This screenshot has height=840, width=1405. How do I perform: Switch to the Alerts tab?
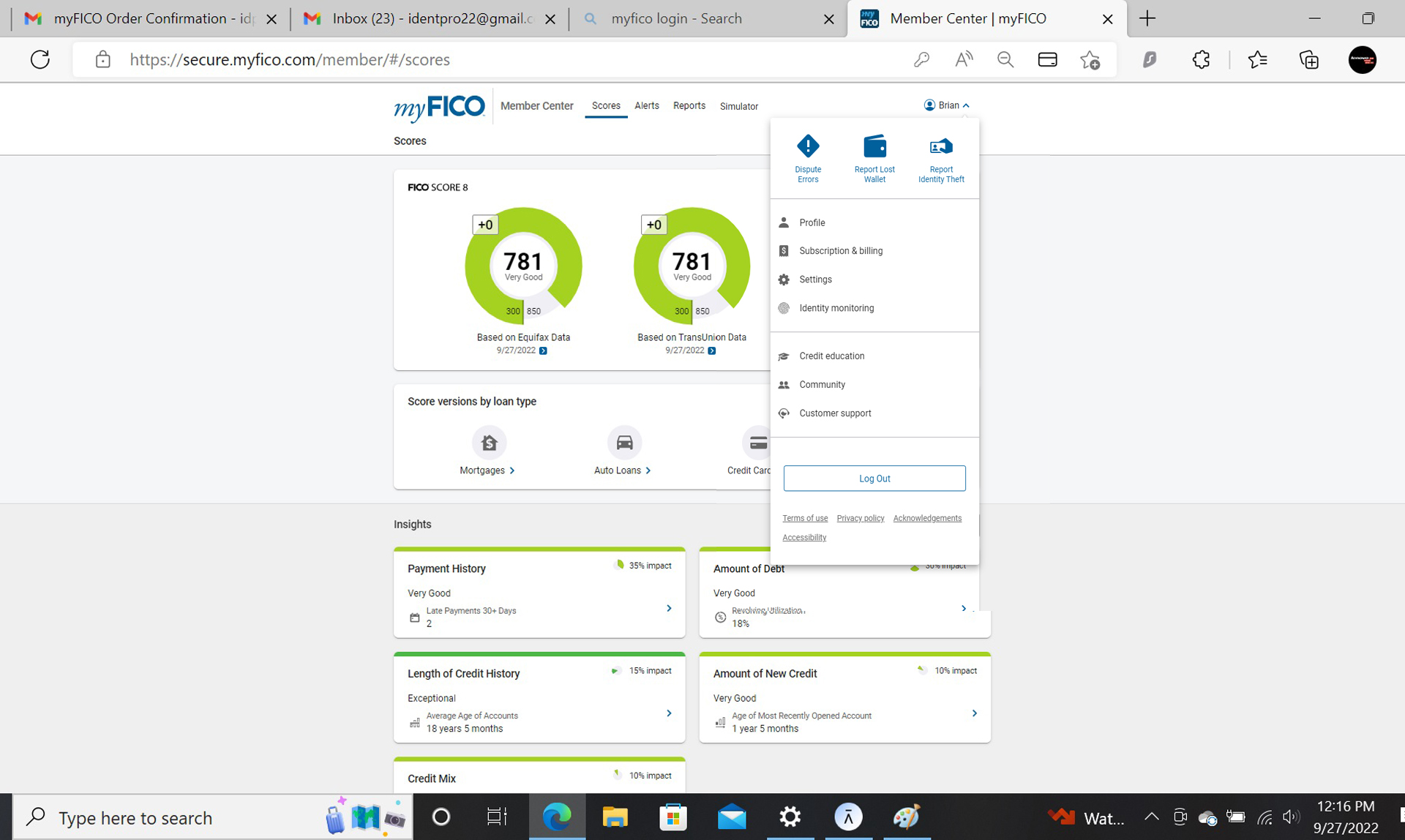tap(646, 106)
